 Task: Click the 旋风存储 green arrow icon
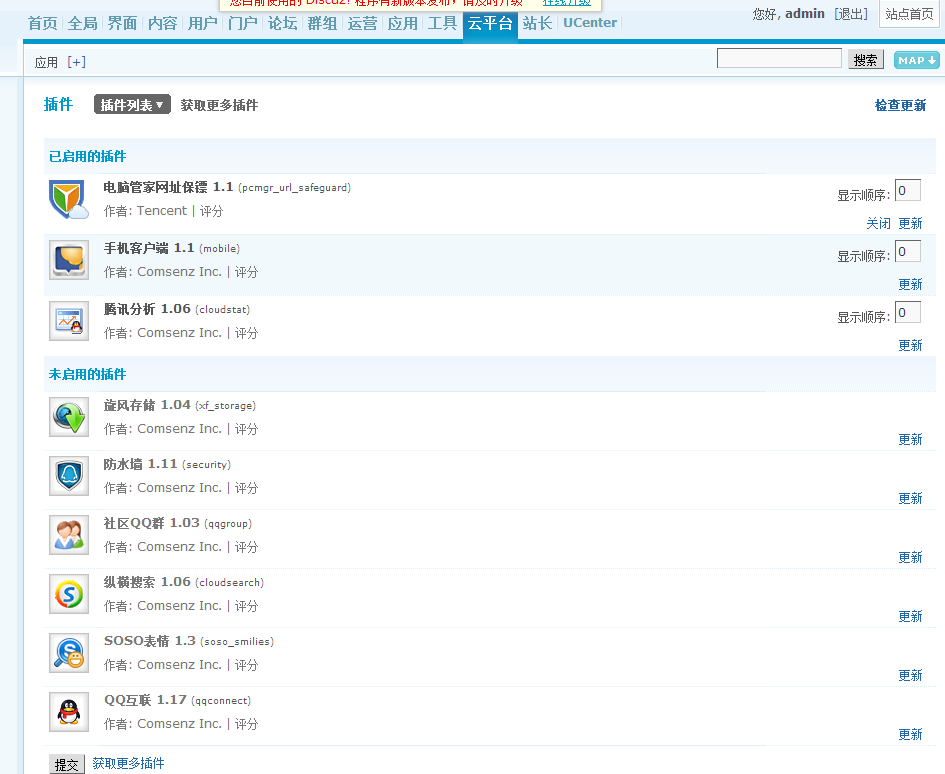pos(69,417)
